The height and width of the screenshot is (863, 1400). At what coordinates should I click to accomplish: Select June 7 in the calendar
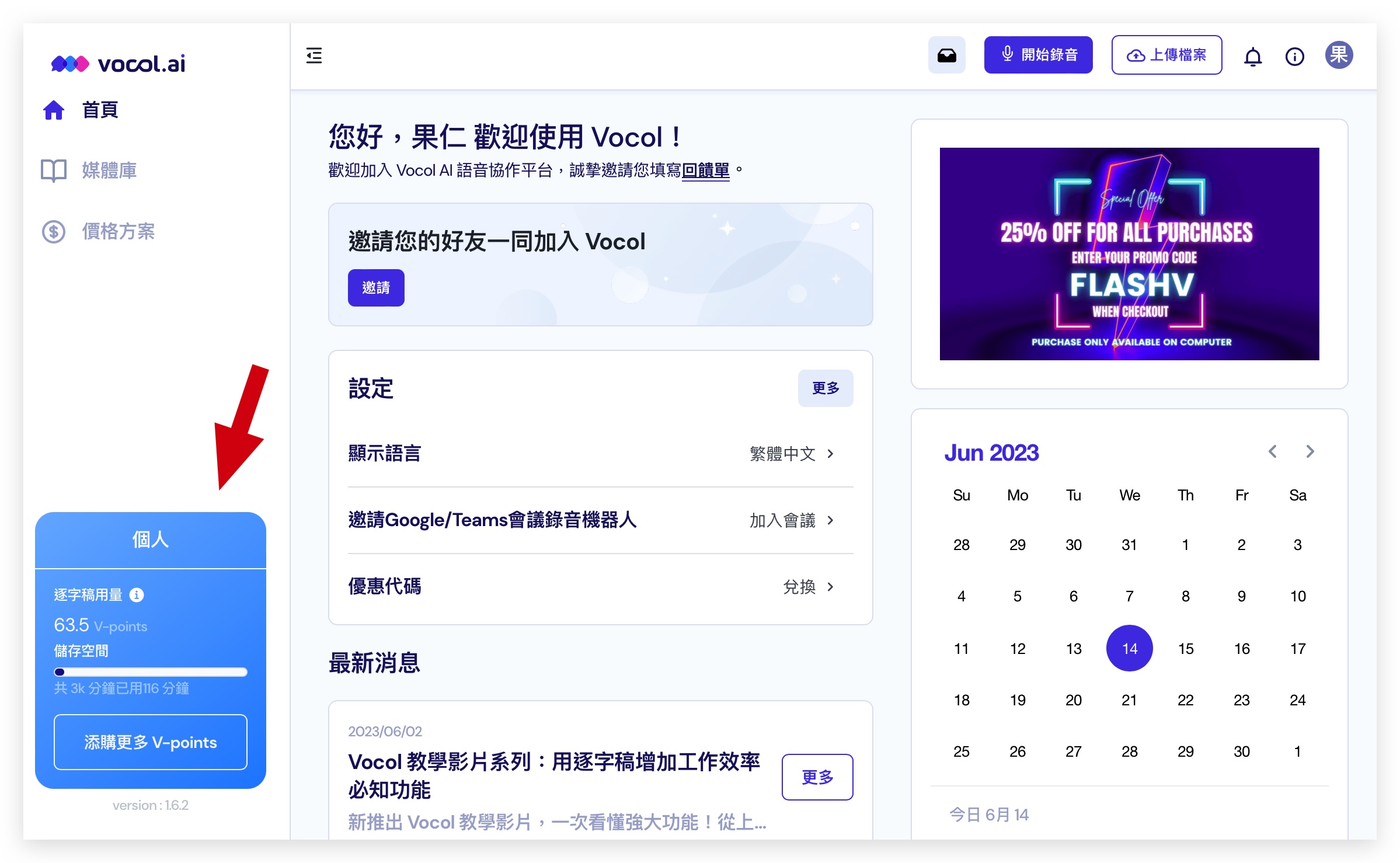point(1129,596)
